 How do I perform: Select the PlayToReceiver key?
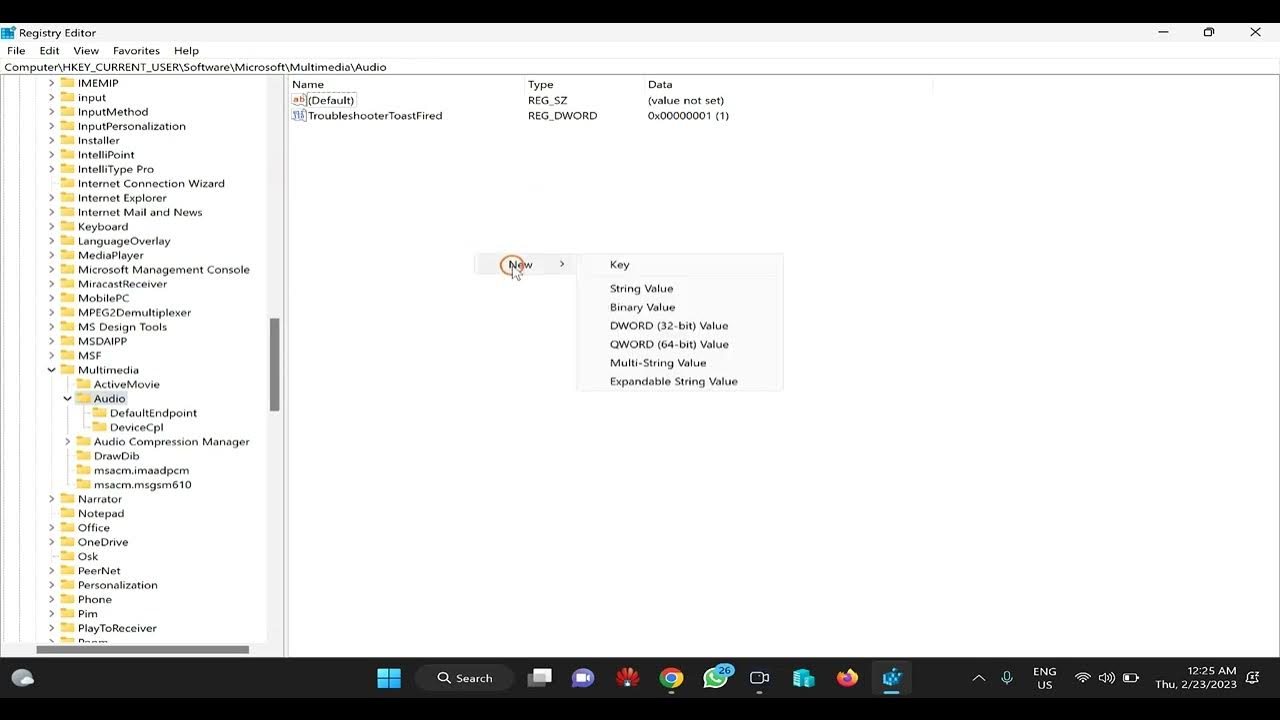click(x=117, y=628)
